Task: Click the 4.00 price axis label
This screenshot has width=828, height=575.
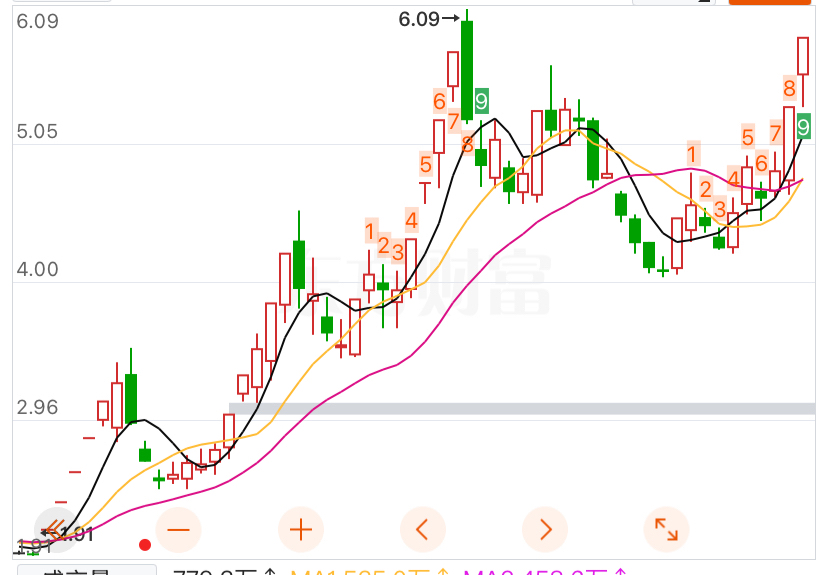Action: point(37,269)
